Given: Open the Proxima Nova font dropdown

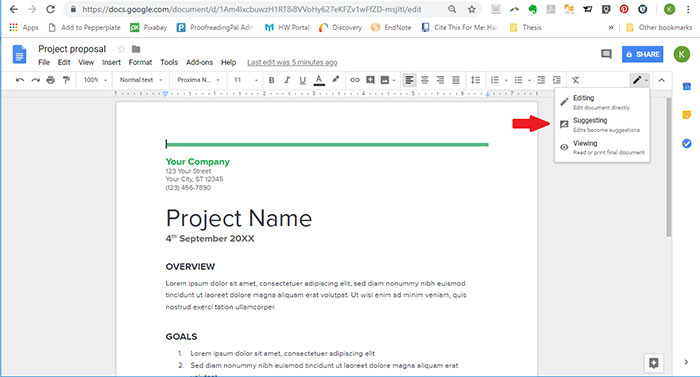Looking at the screenshot, I should coord(198,80).
